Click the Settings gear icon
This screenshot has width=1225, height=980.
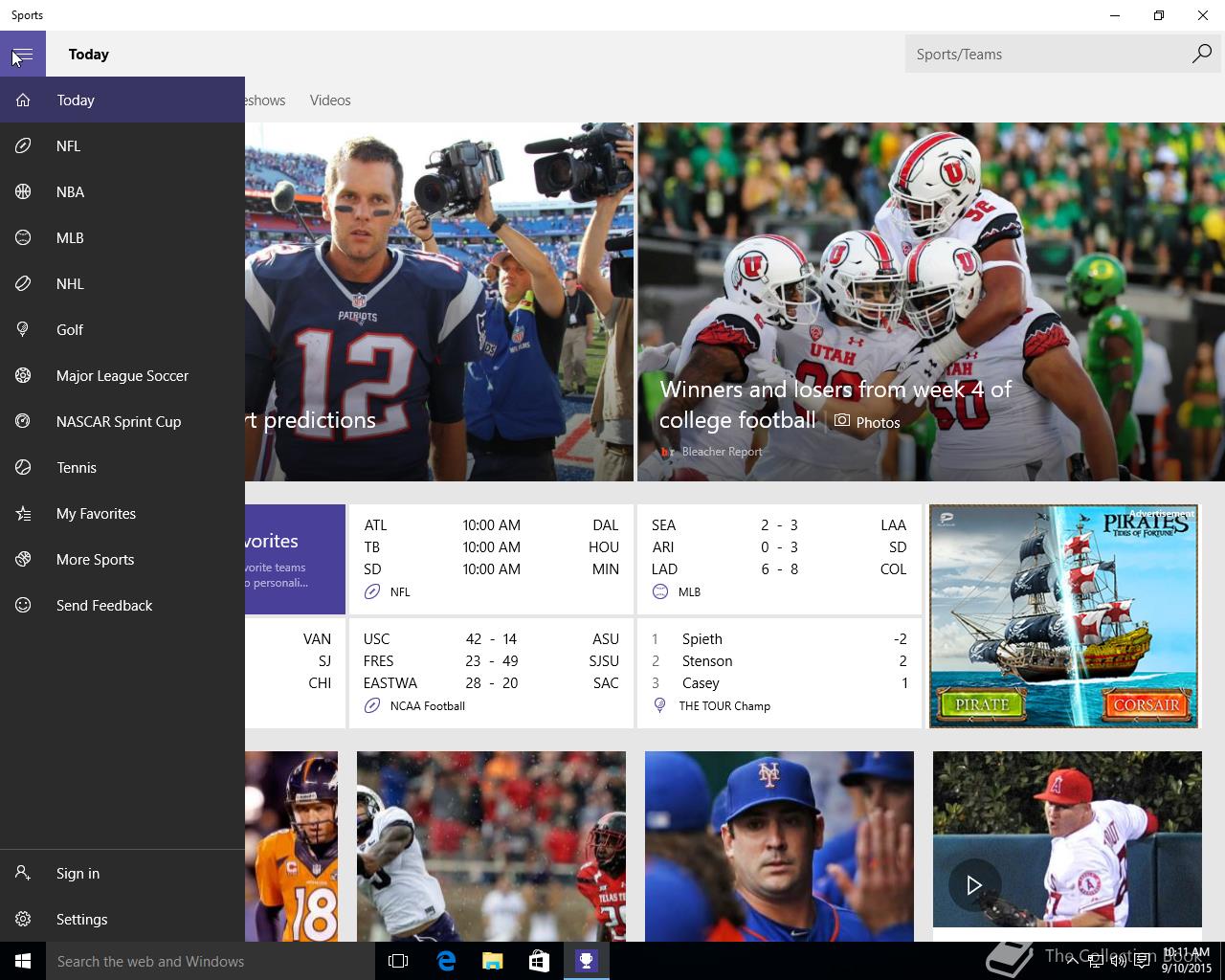23,919
